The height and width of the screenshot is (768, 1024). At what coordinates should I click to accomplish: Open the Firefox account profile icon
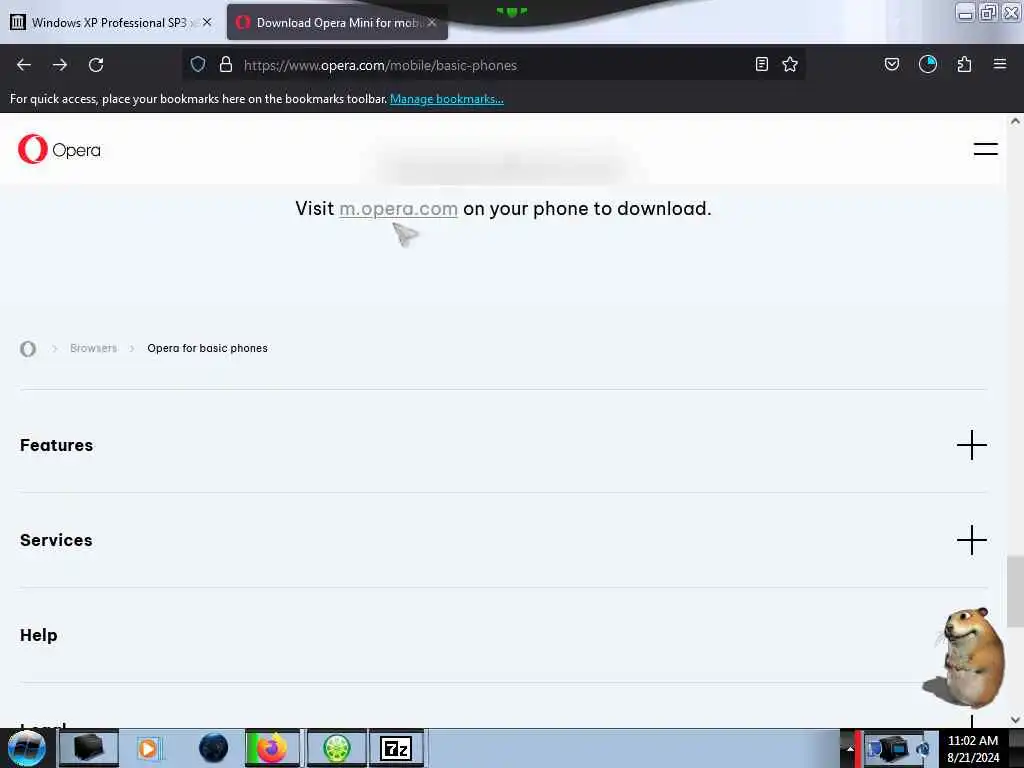click(928, 64)
